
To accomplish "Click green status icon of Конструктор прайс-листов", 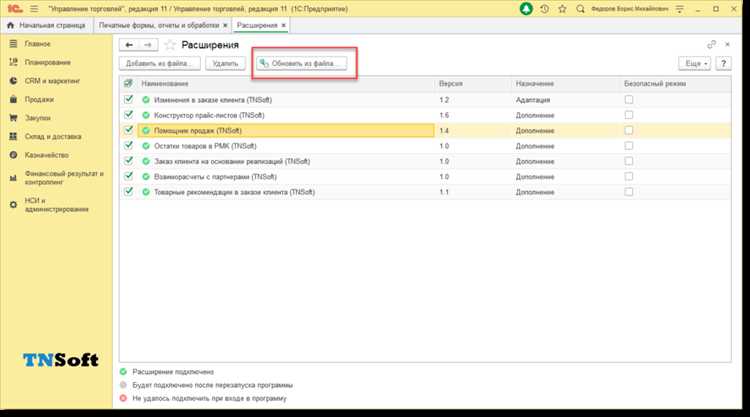I will [146, 115].
